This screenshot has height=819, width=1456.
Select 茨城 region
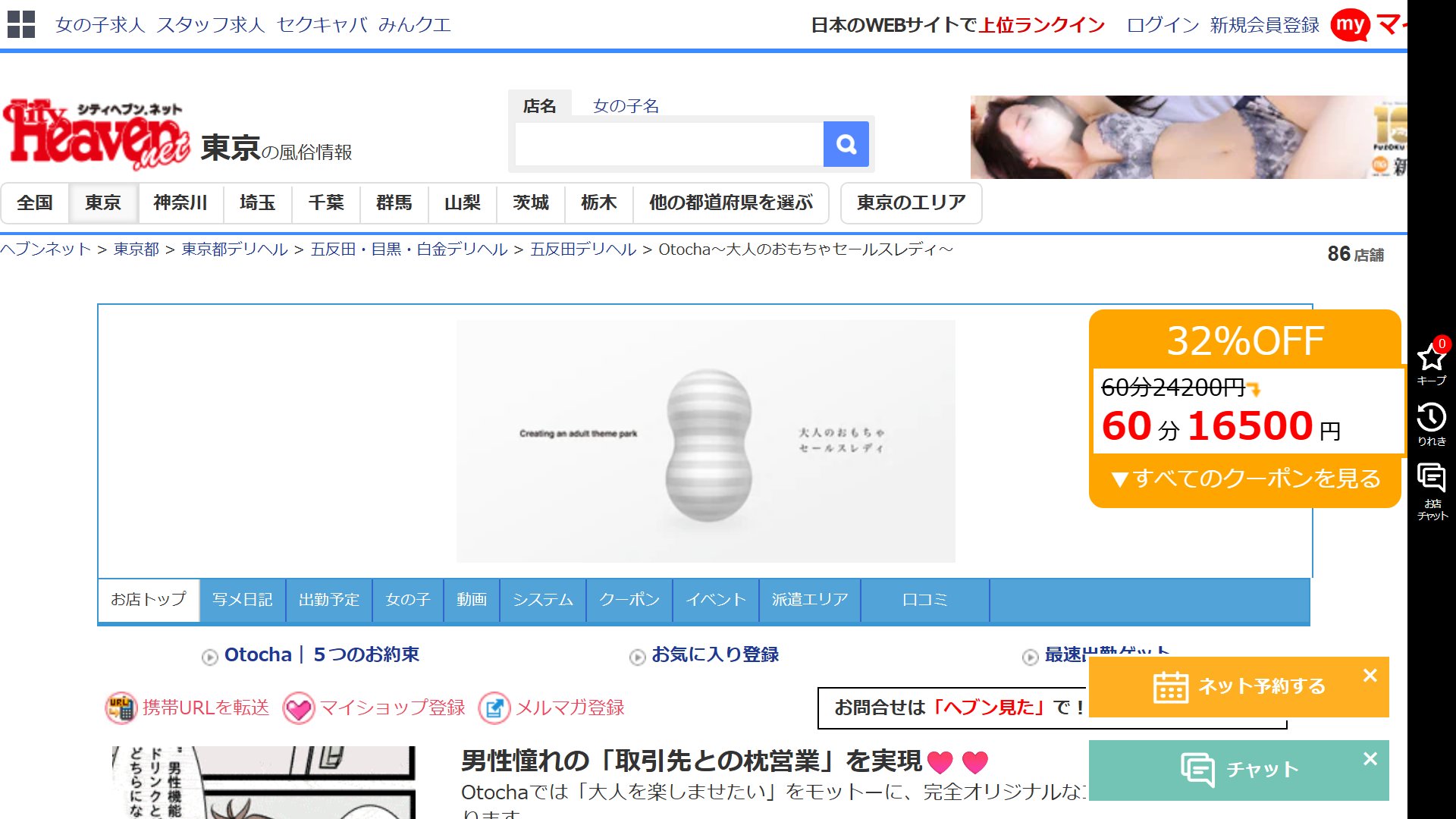point(531,203)
